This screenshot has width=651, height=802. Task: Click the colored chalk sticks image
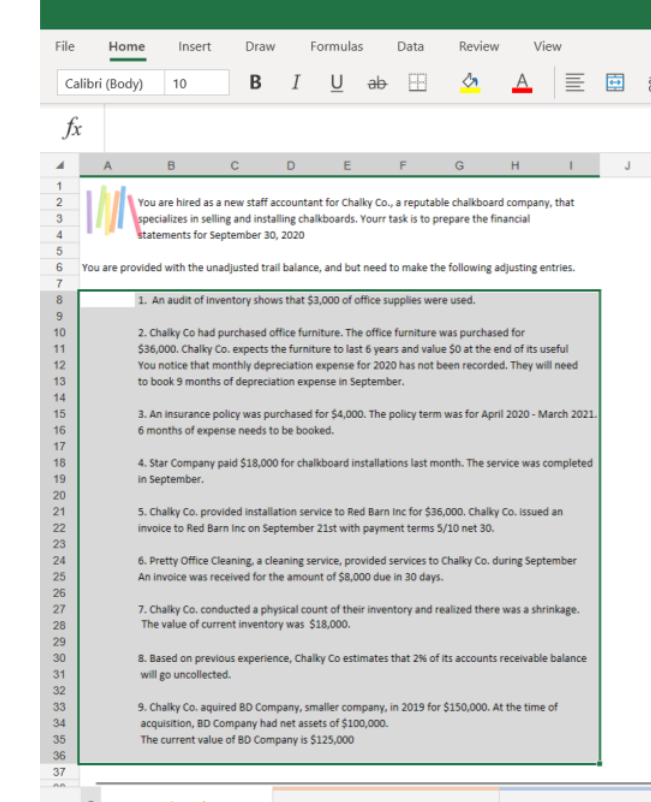tap(113, 211)
